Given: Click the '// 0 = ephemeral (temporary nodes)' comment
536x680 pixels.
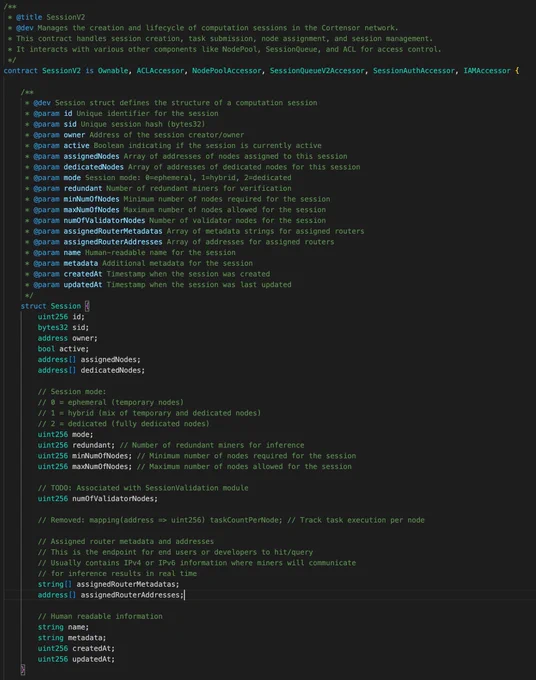Looking at the screenshot, I should [111, 402].
